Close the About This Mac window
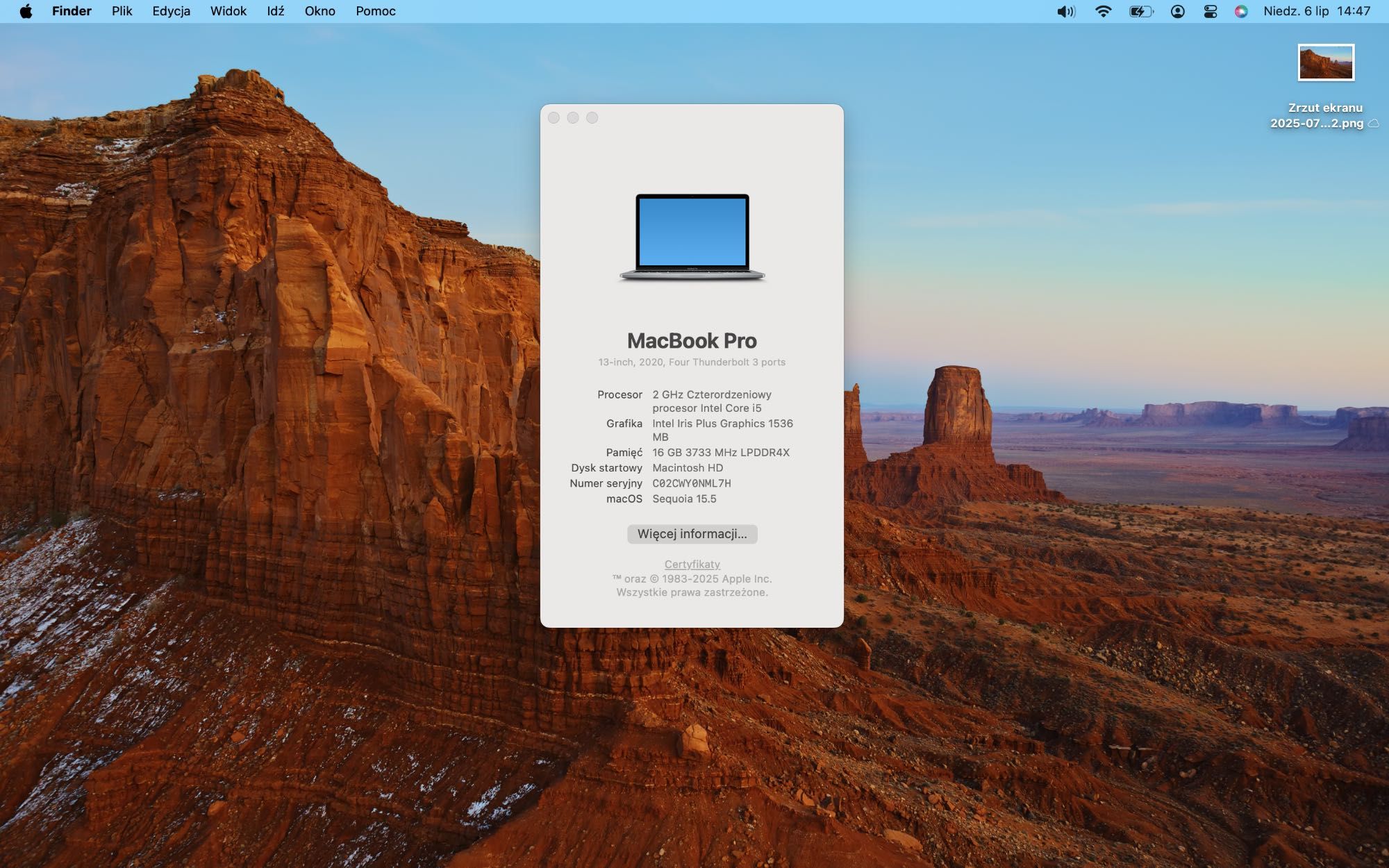The height and width of the screenshot is (868, 1389). click(554, 117)
